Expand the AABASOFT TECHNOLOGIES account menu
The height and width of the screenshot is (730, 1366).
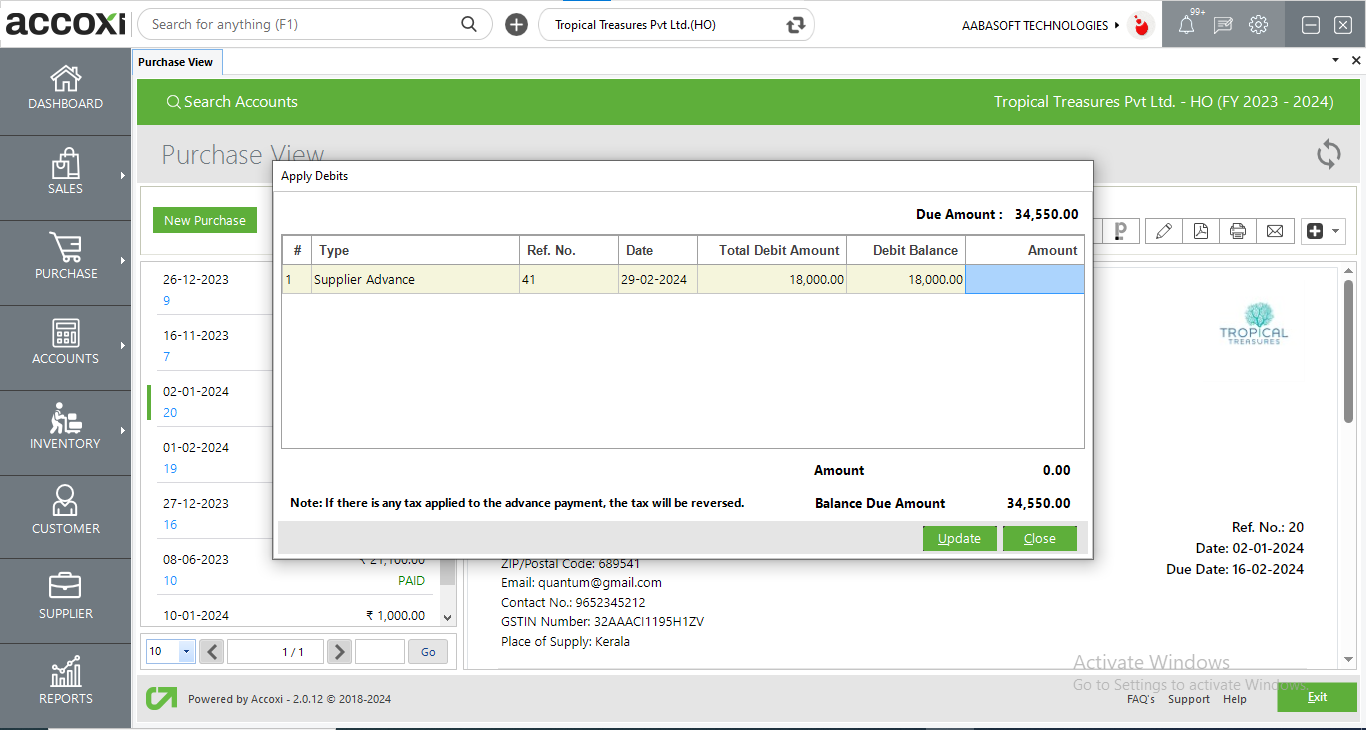(x=1040, y=25)
